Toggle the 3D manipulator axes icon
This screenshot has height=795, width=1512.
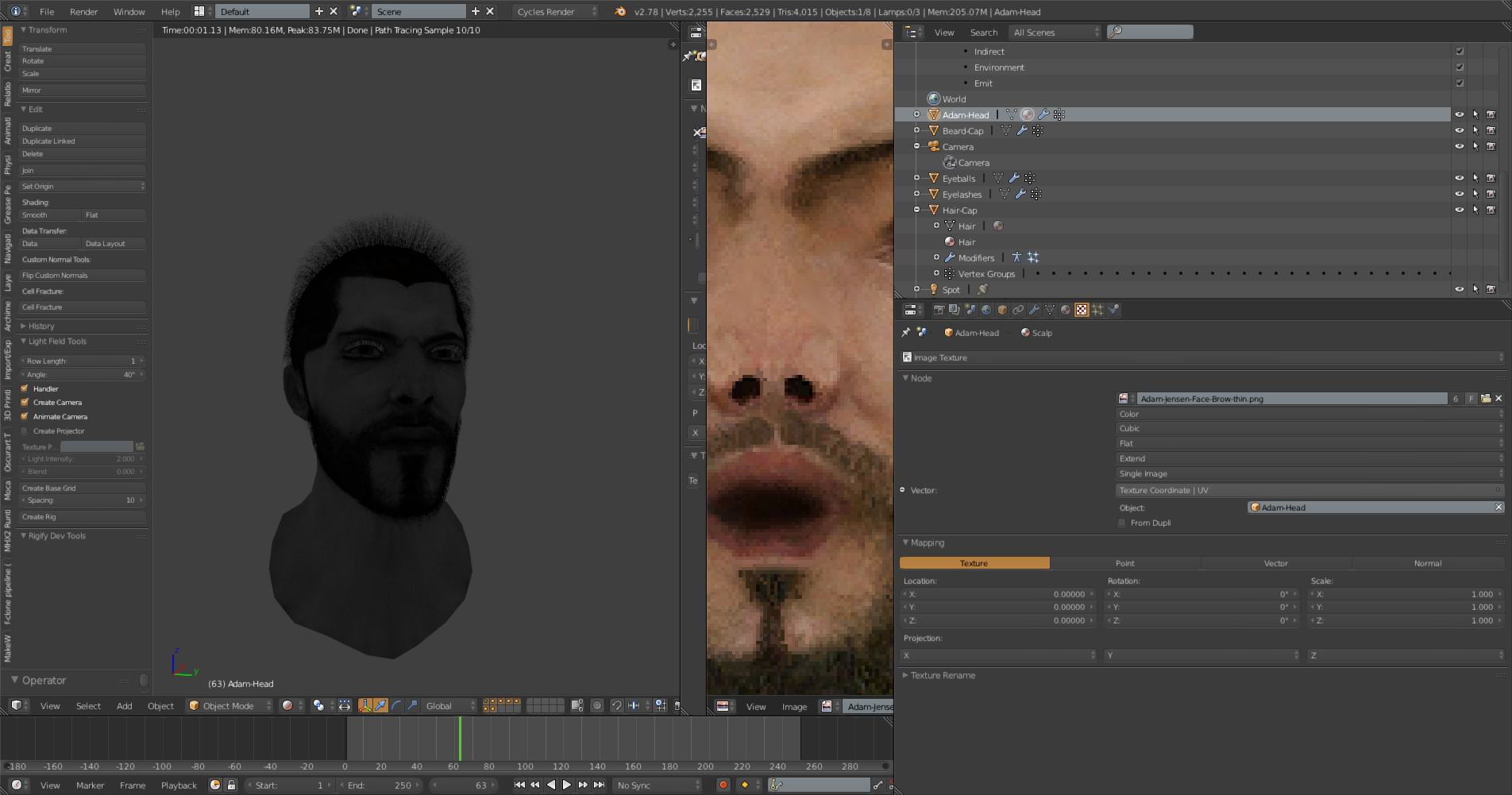click(365, 705)
